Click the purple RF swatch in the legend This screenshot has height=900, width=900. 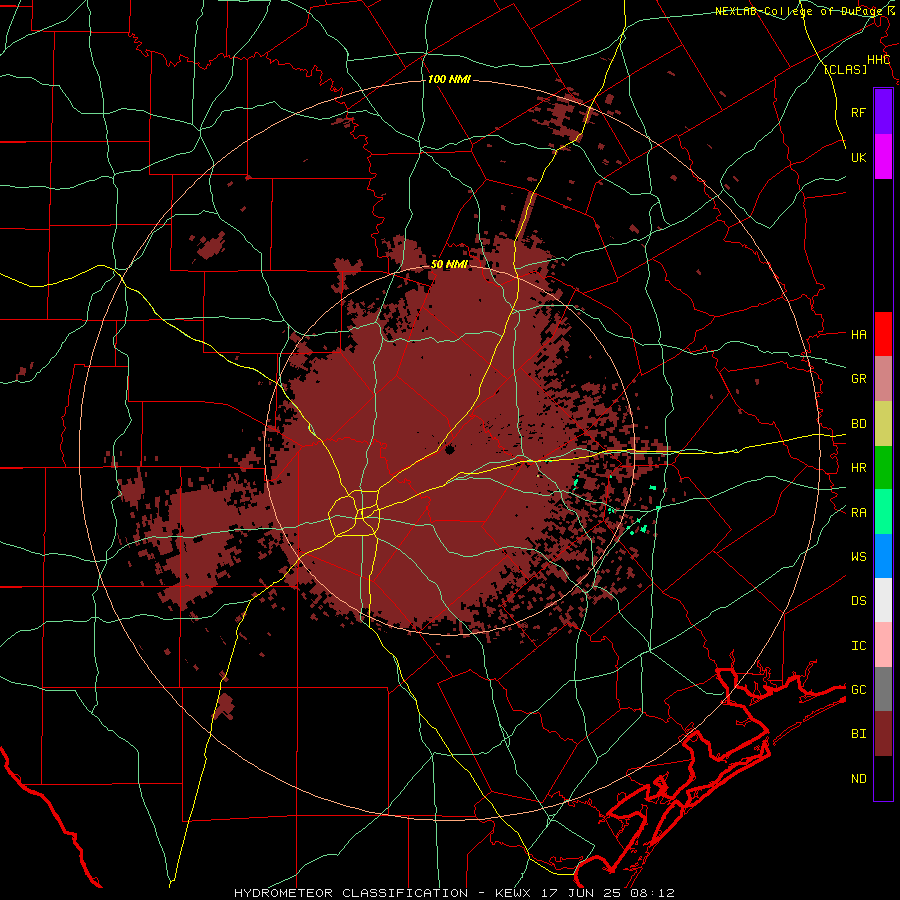pyautogui.click(x=883, y=112)
